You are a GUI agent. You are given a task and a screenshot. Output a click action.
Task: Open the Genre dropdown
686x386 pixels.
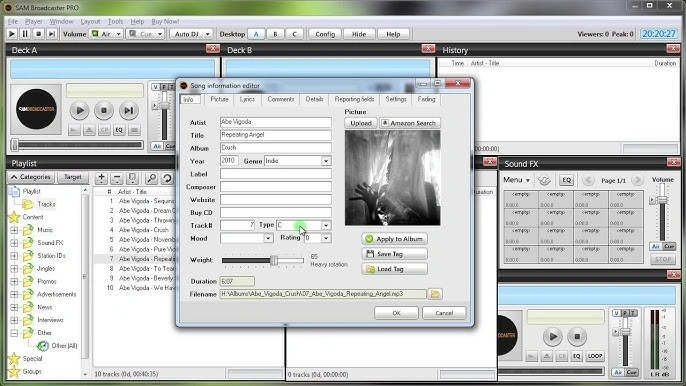pos(326,161)
